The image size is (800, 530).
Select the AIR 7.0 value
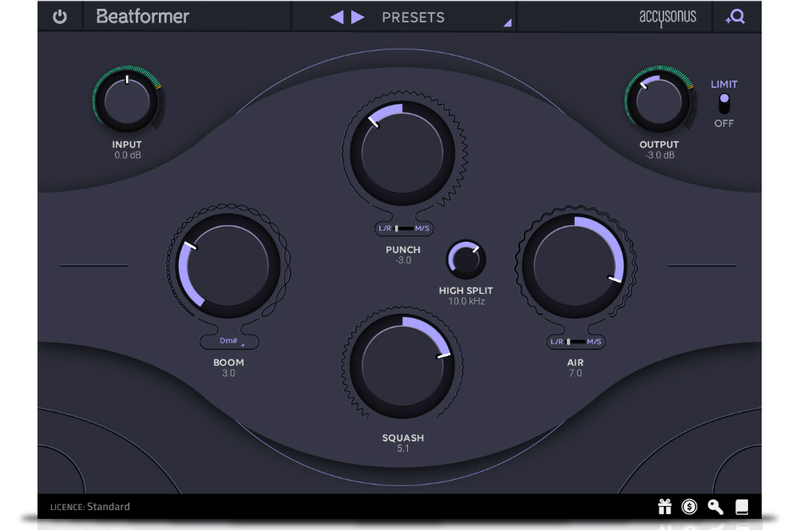[x=575, y=373]
